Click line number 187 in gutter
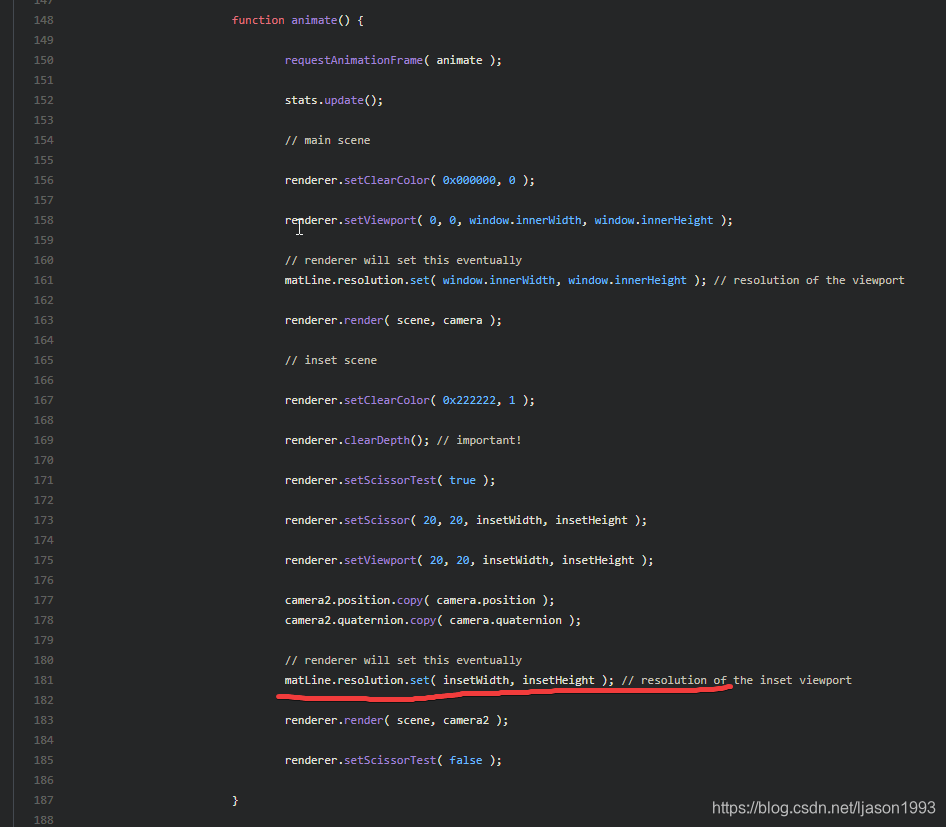946x827 pixels. pos(43,800)
